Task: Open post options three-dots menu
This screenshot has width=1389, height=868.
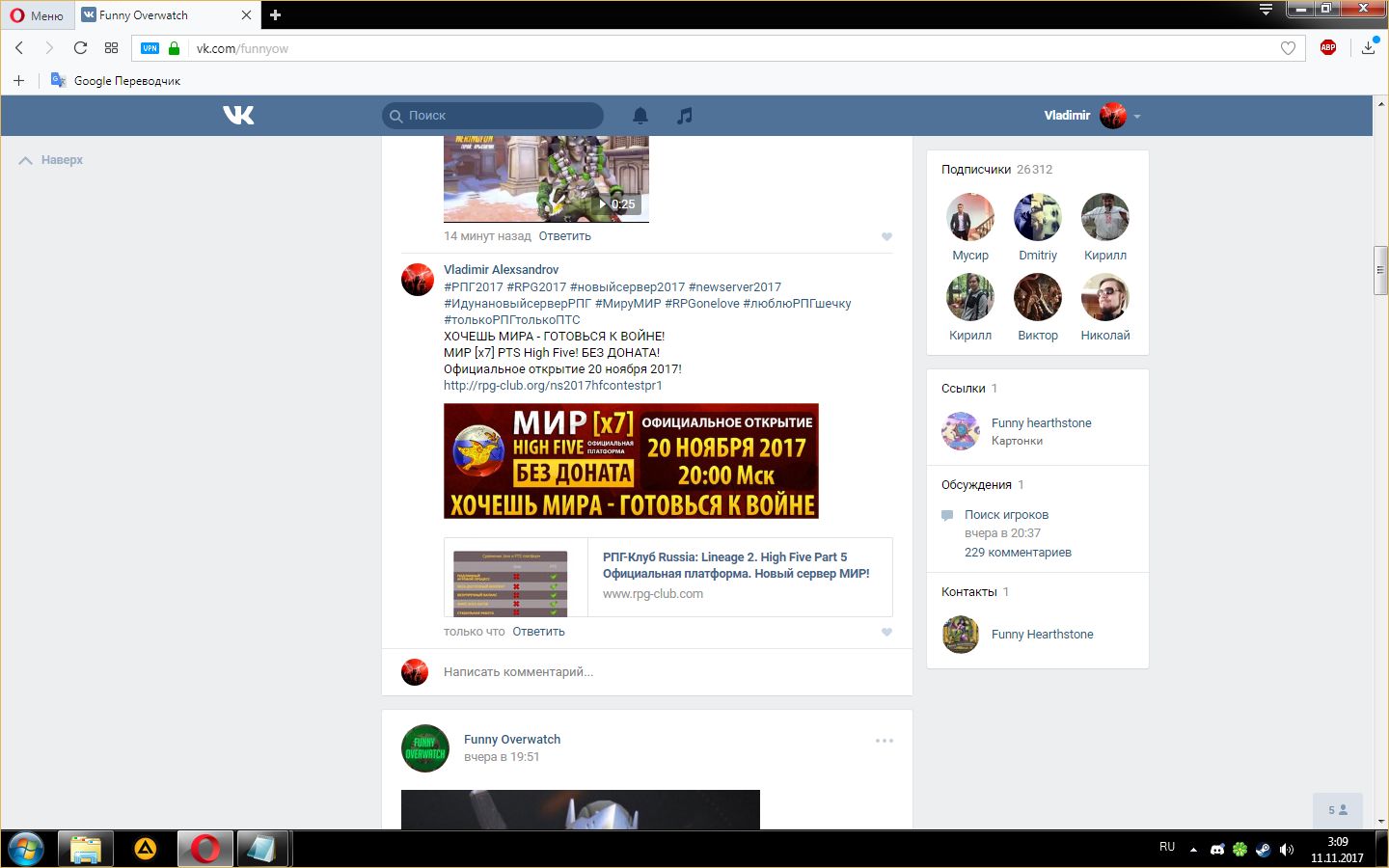Action: (885, 741)
